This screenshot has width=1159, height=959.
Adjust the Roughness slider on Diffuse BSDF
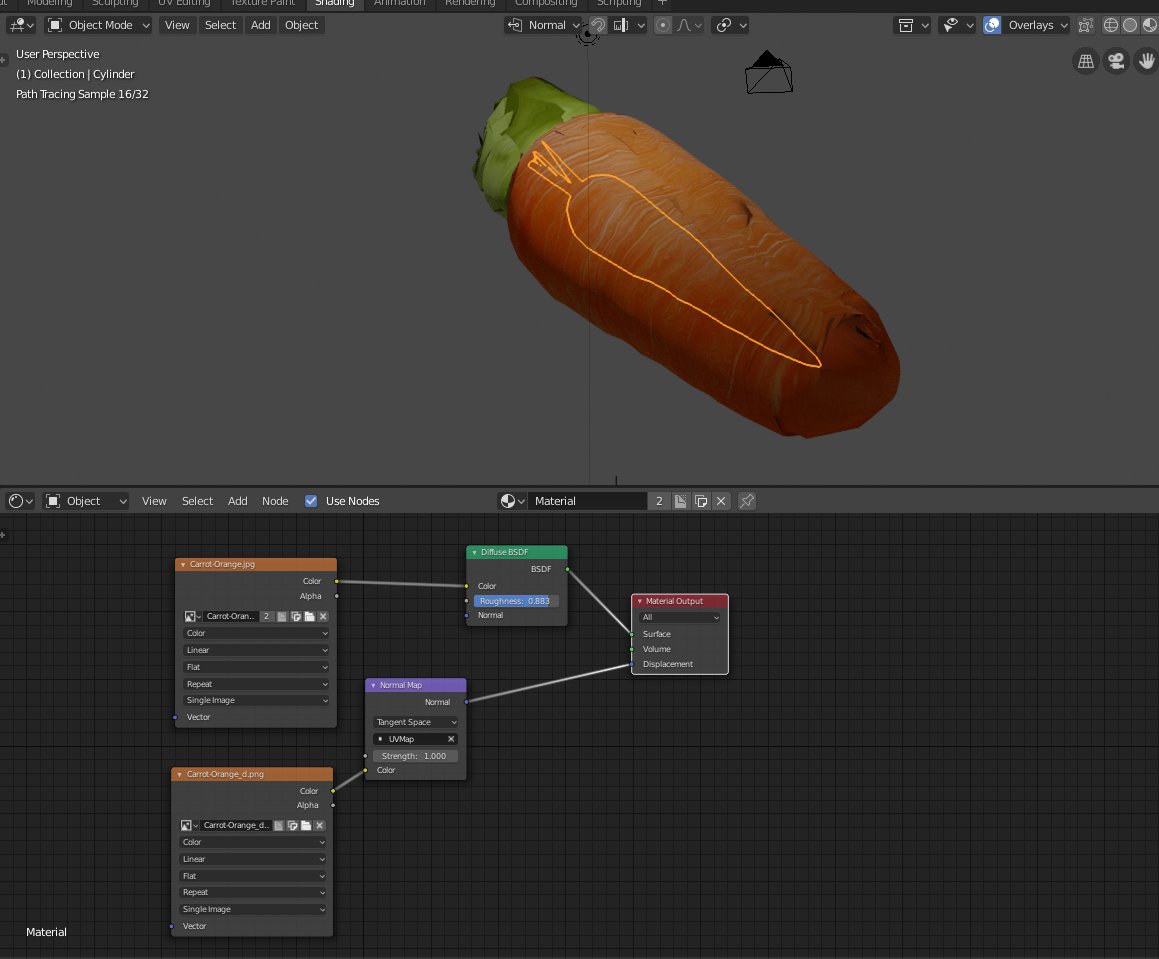pyautogui.click(x=515, y=600)
